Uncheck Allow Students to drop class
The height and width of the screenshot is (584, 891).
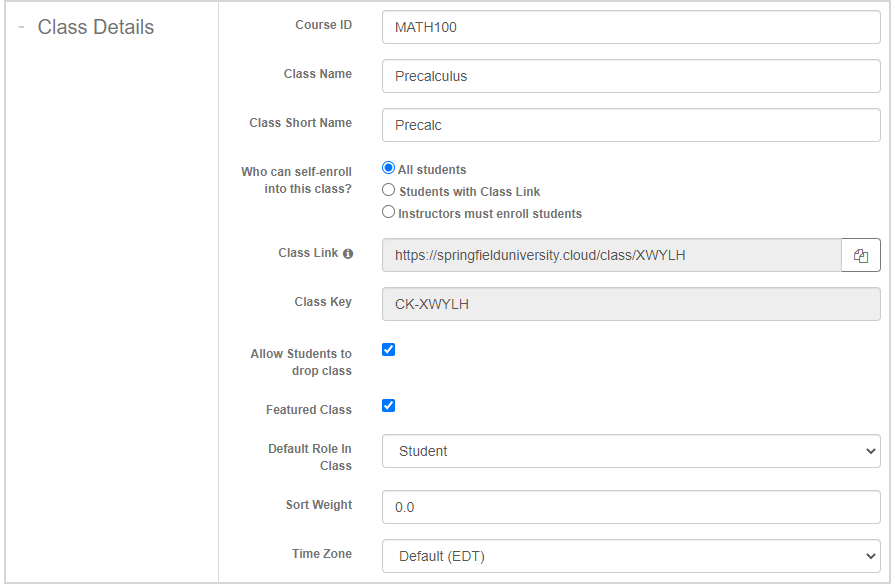pos(389,350)
